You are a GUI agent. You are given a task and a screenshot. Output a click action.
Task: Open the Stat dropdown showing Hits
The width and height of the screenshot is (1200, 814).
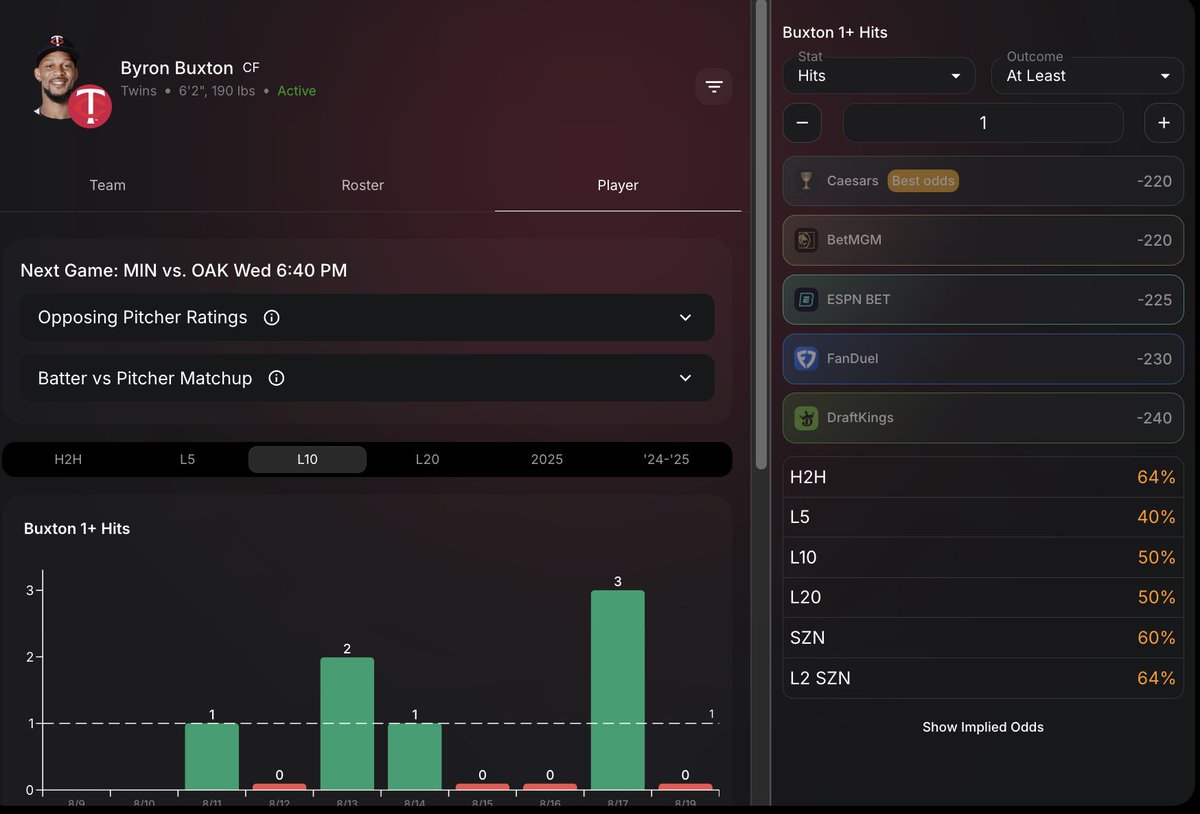point(879,75)
